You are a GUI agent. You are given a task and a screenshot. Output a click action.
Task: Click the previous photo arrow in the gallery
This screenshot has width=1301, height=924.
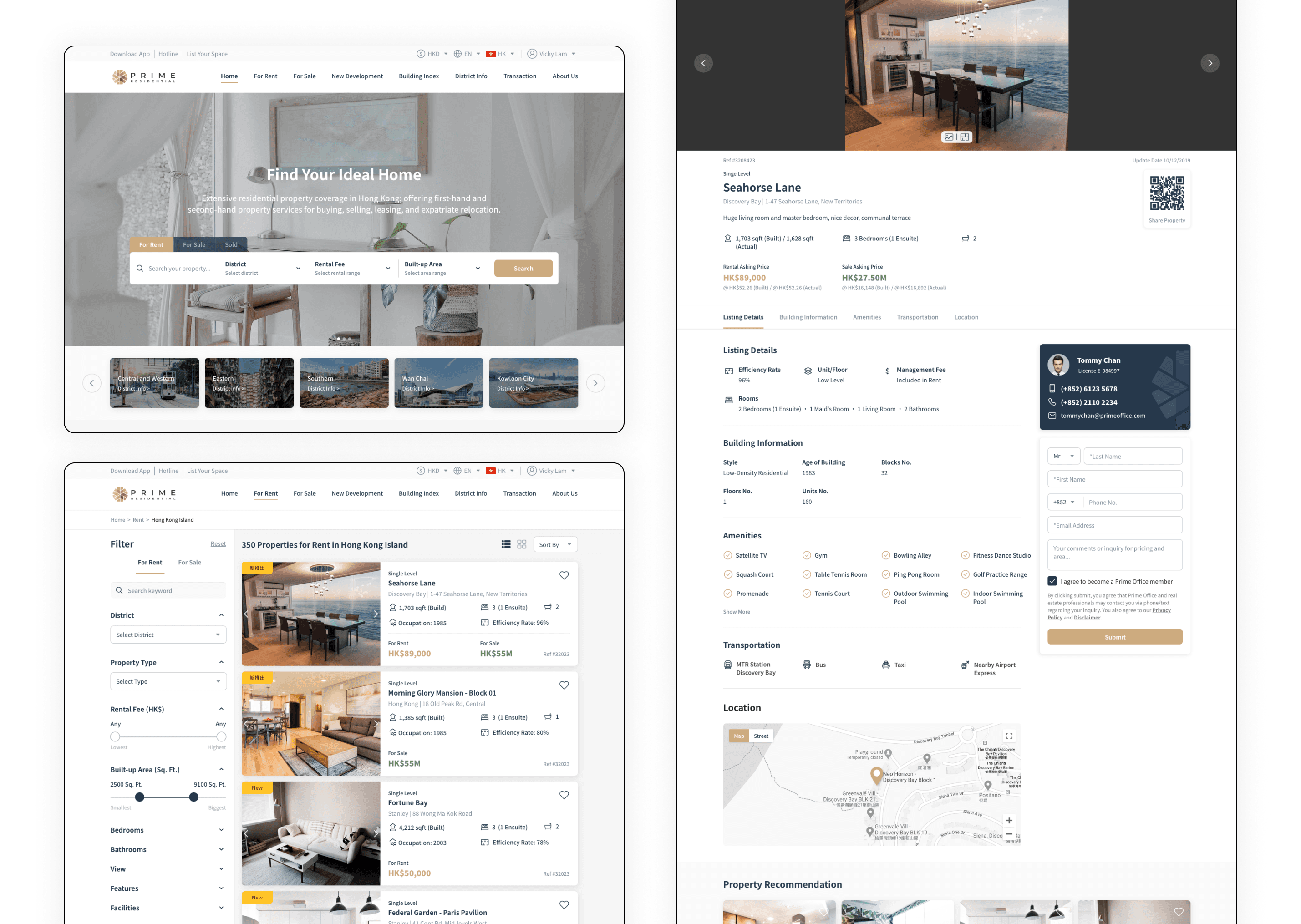(703, 63)
